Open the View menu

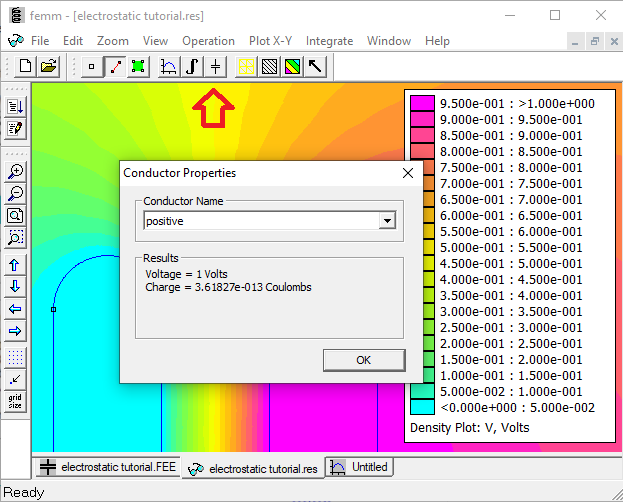[x=155, y=41]
